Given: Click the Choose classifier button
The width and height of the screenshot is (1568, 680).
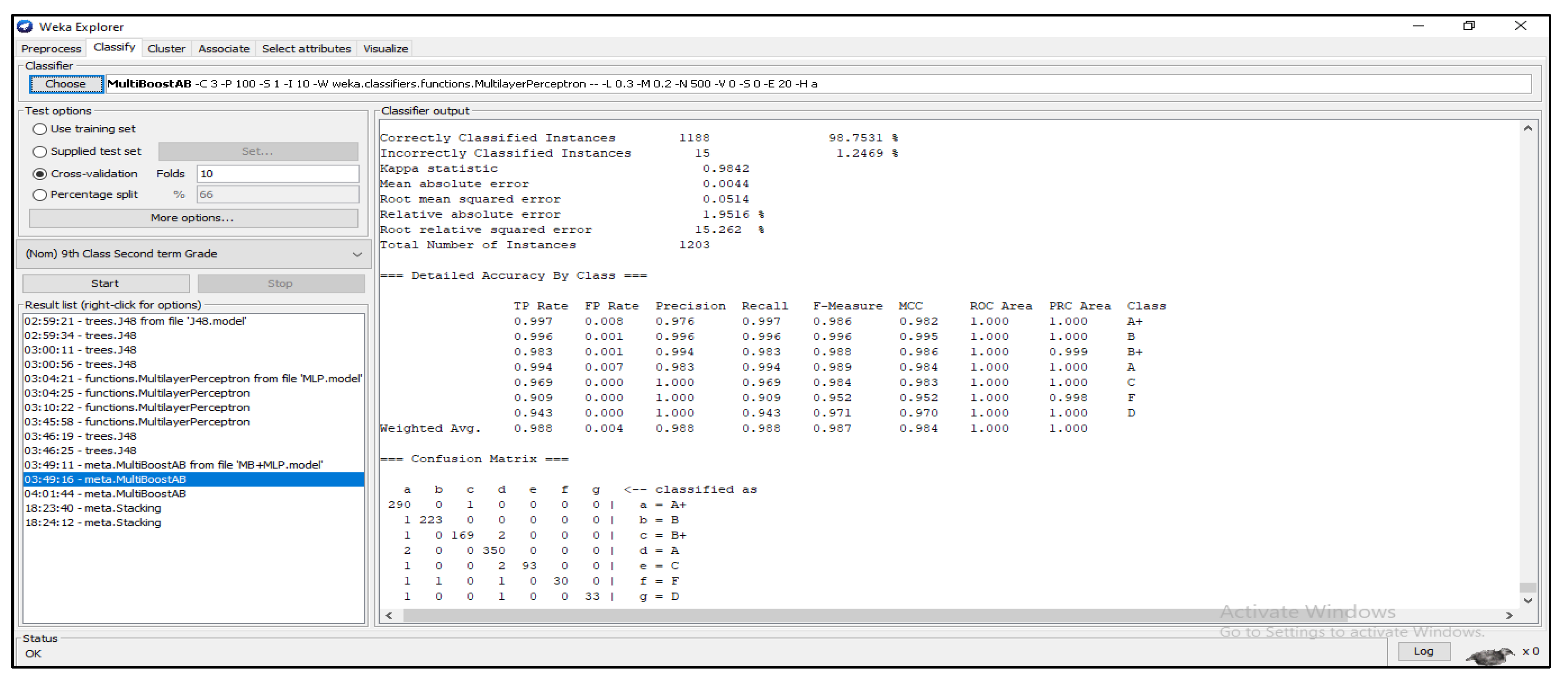Looking at the screenshot, I should point(66,84).
